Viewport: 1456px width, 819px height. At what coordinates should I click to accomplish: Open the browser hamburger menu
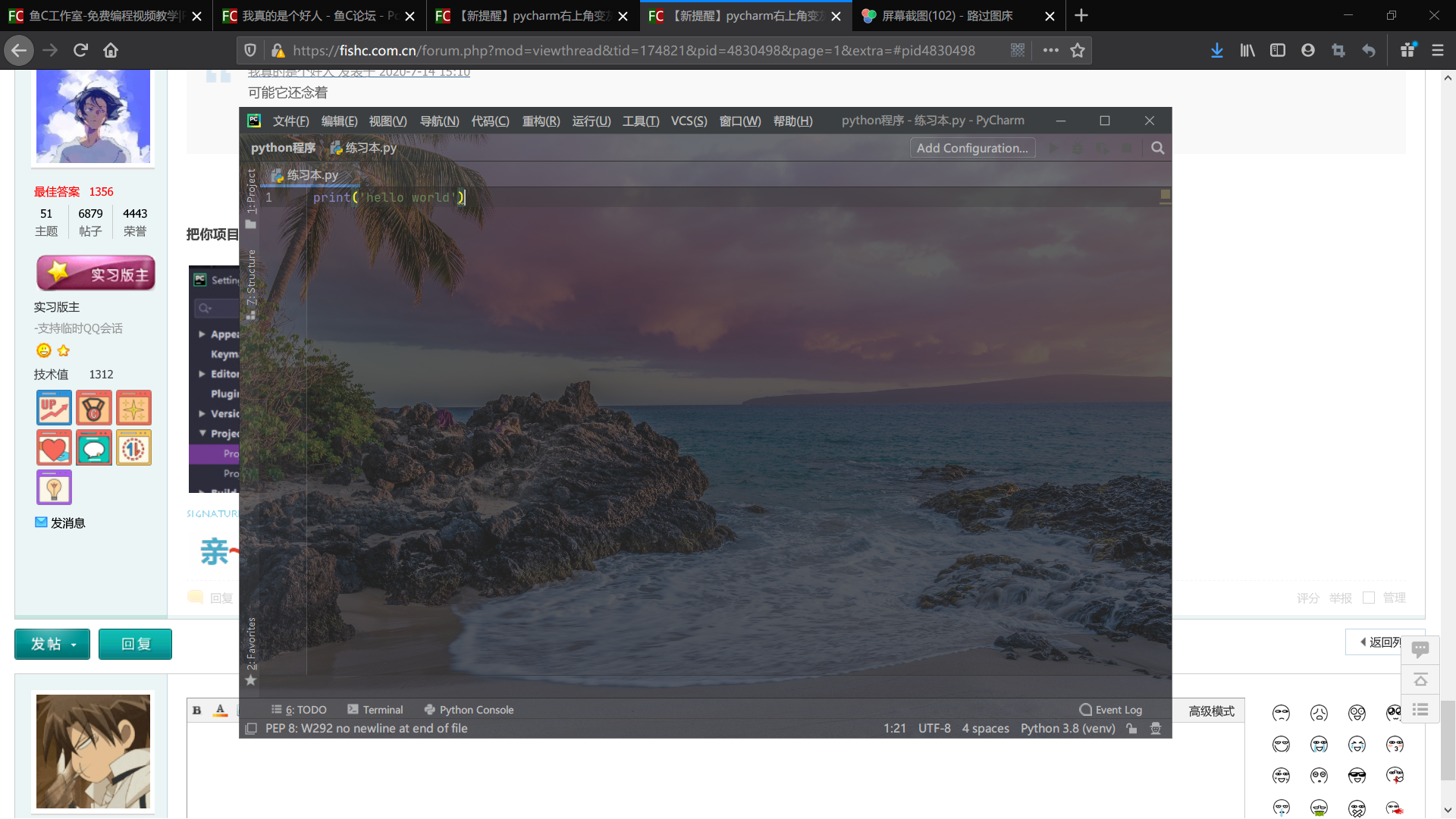[1438, 50]
